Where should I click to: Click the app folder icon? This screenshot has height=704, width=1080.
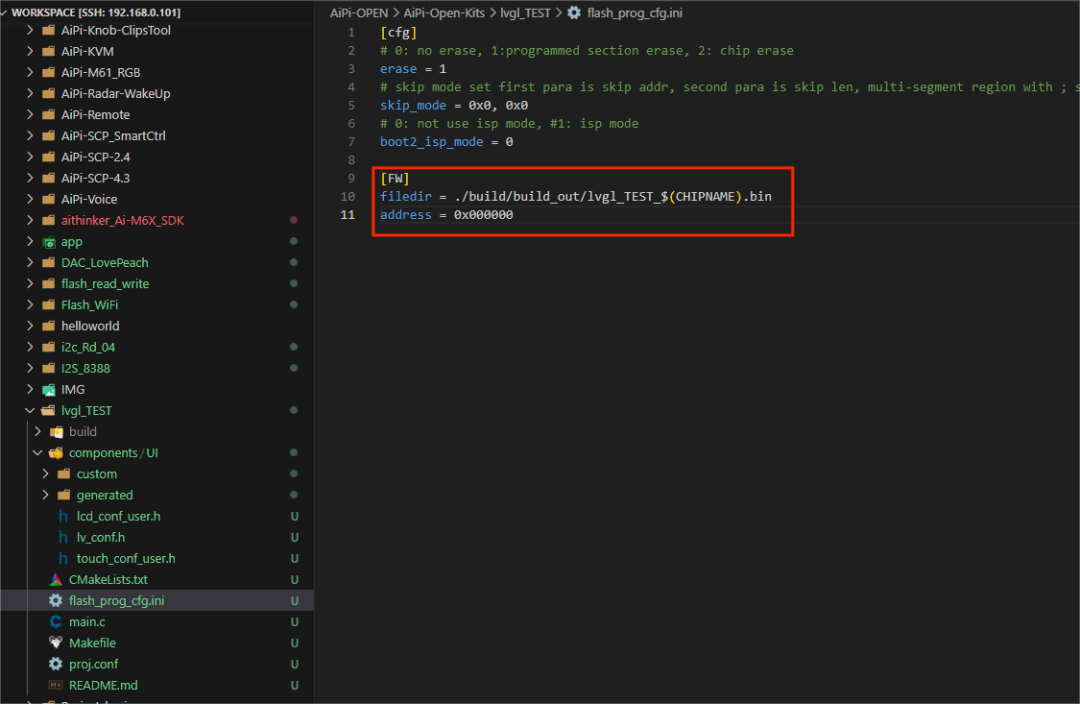pyautogui.click(x=49, y=242)
